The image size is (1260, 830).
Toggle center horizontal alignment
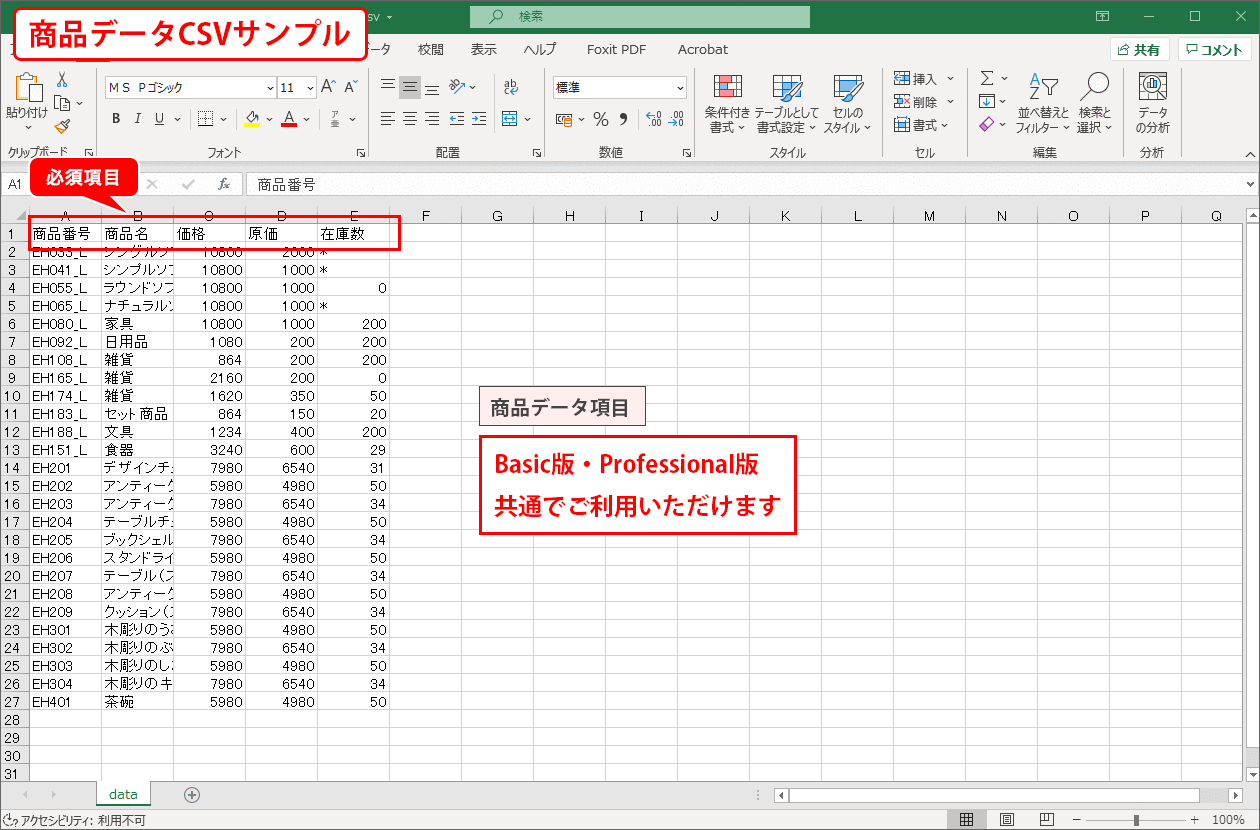tap(410, 119)
